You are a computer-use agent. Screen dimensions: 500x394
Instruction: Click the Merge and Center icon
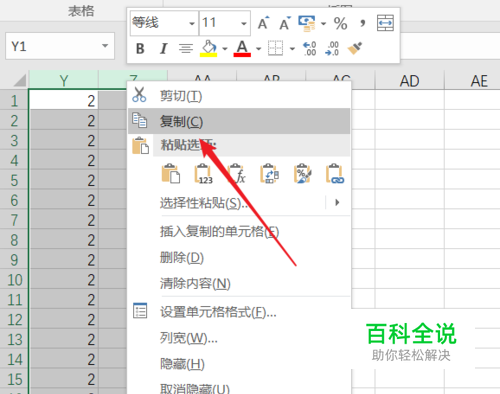coord(385,23)
